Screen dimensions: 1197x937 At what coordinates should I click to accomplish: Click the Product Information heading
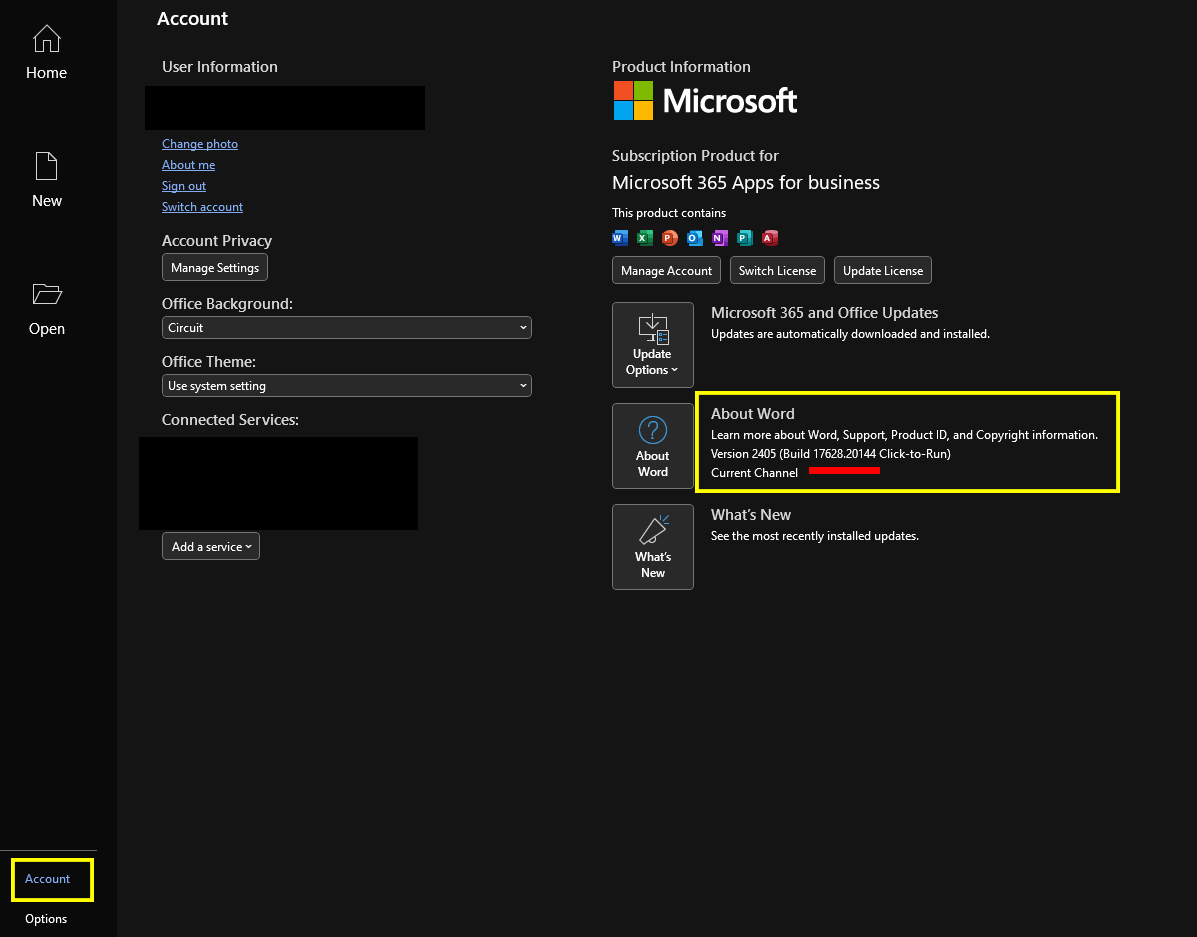coord(681,66)
